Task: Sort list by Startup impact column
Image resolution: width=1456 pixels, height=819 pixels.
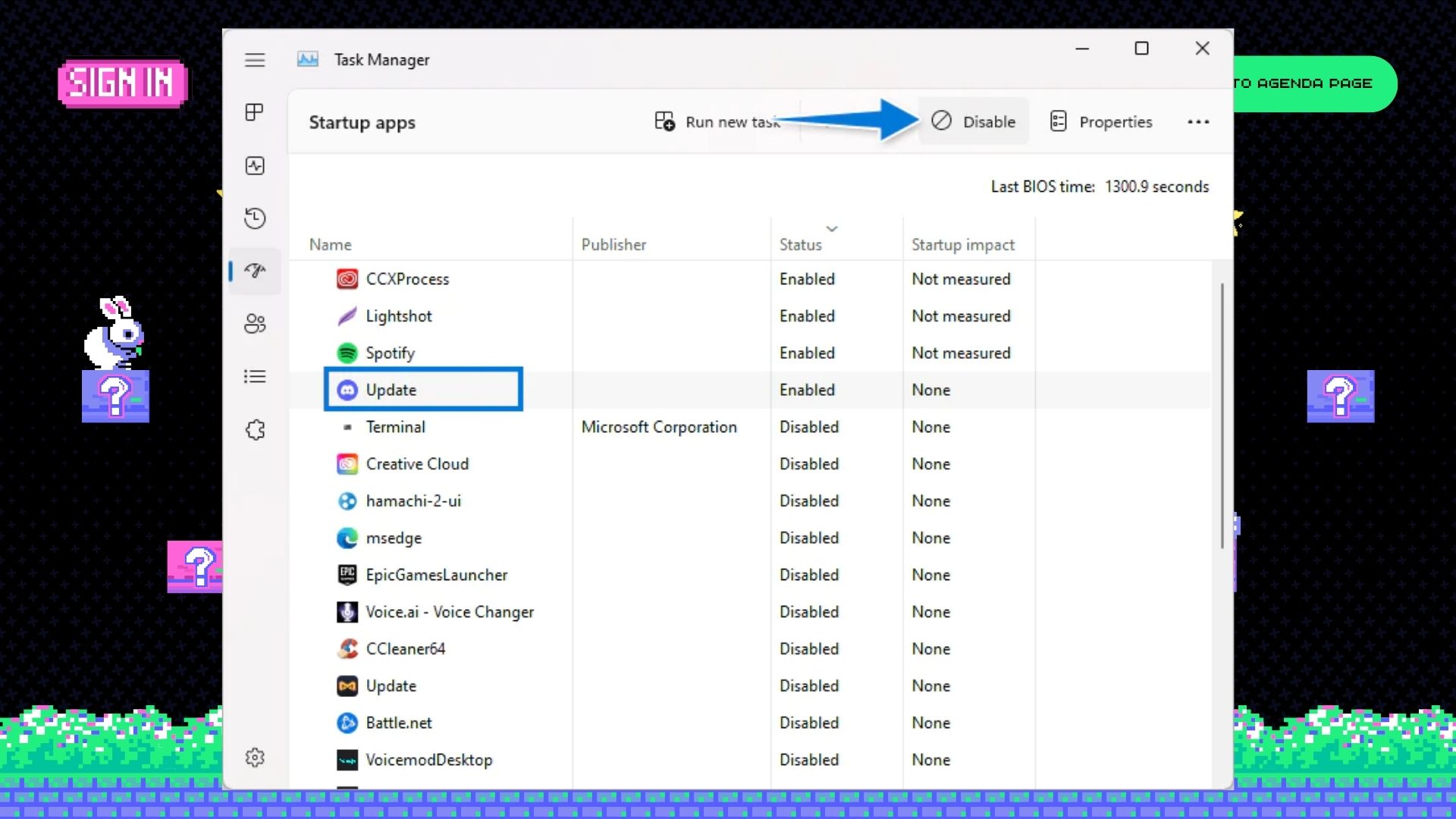Action: [x=963, y=245]
